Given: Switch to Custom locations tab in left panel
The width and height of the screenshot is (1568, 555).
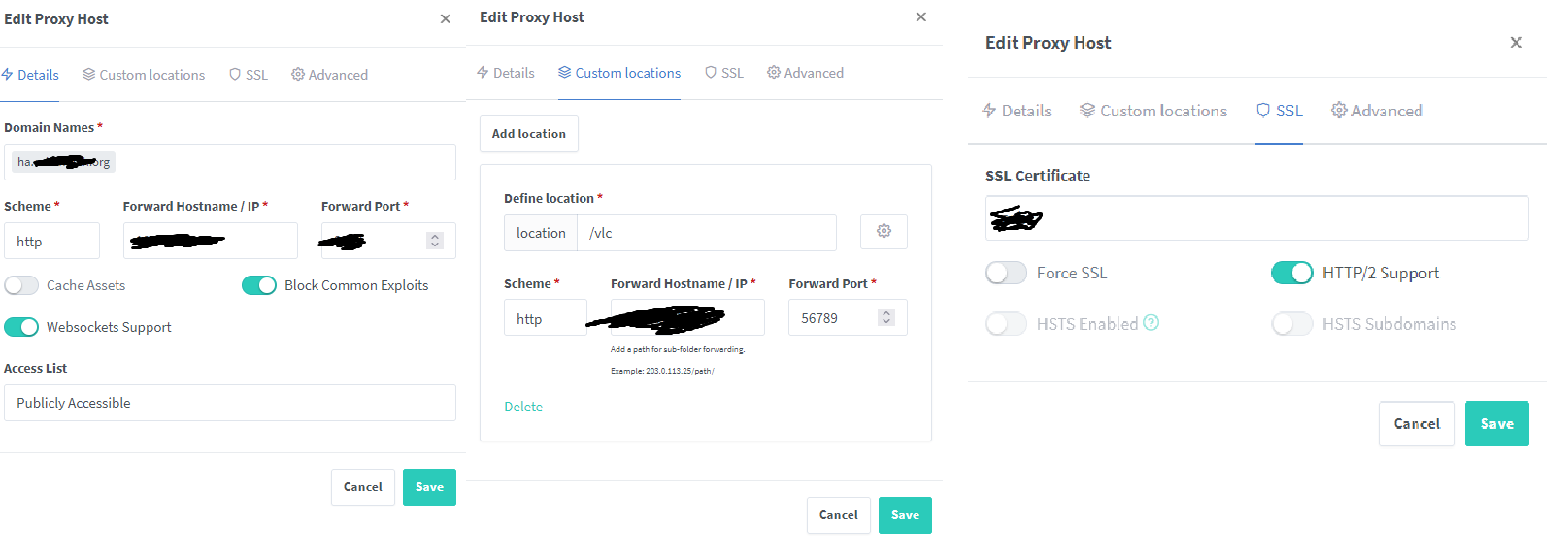Looking at the screenshot, I should click(x=144, y=75).
